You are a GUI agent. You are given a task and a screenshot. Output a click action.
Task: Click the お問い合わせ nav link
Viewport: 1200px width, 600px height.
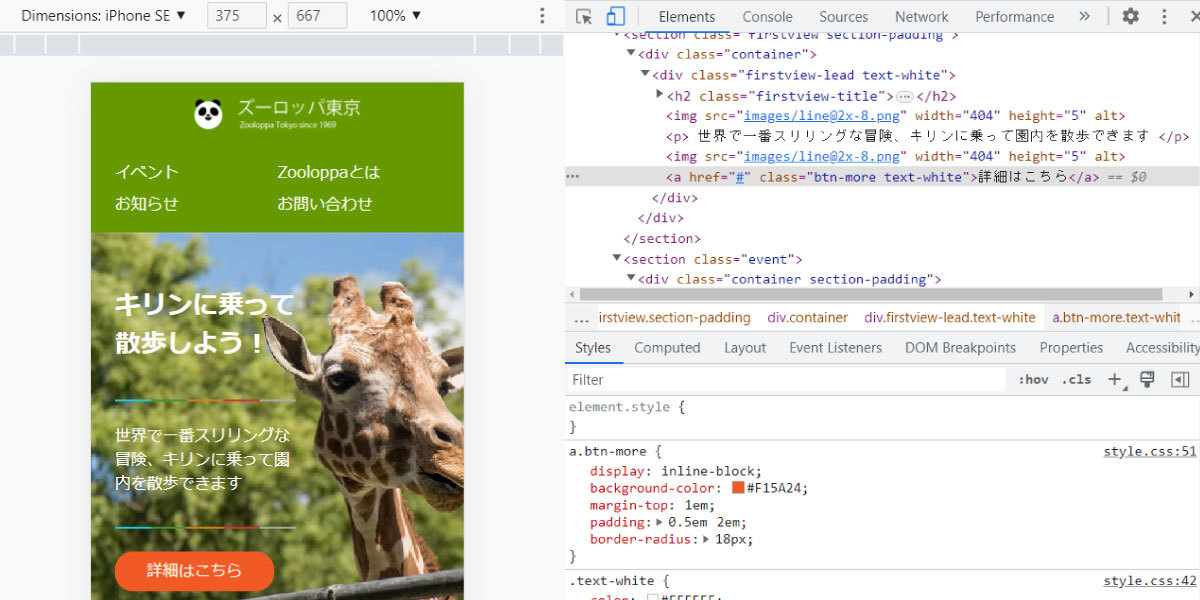(325, 204)
